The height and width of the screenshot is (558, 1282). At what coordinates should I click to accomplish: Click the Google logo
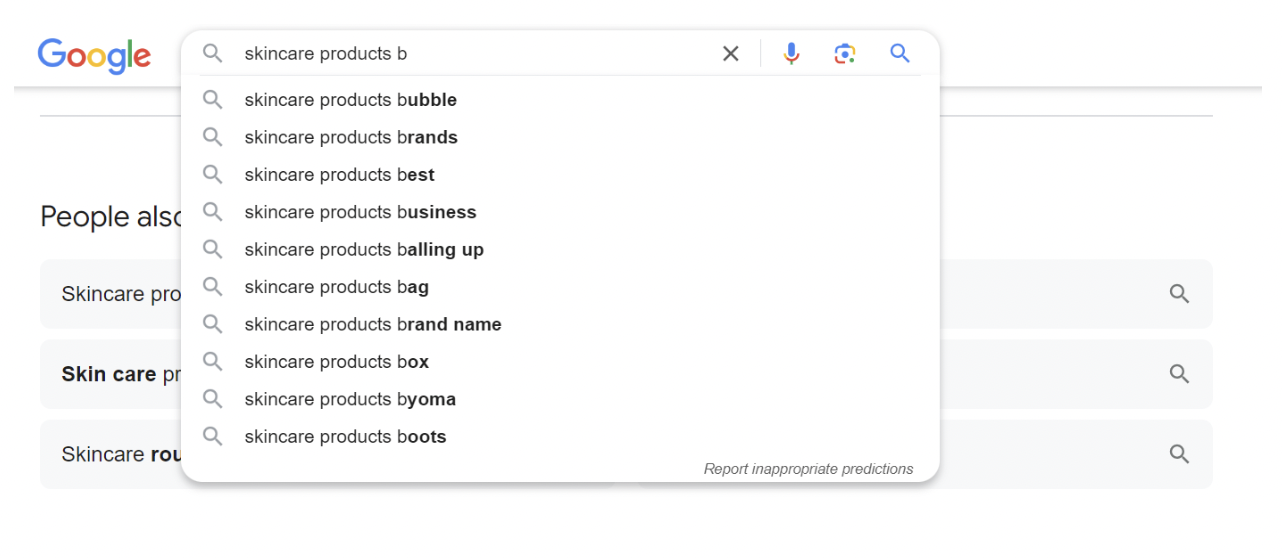tap(94, 55)
